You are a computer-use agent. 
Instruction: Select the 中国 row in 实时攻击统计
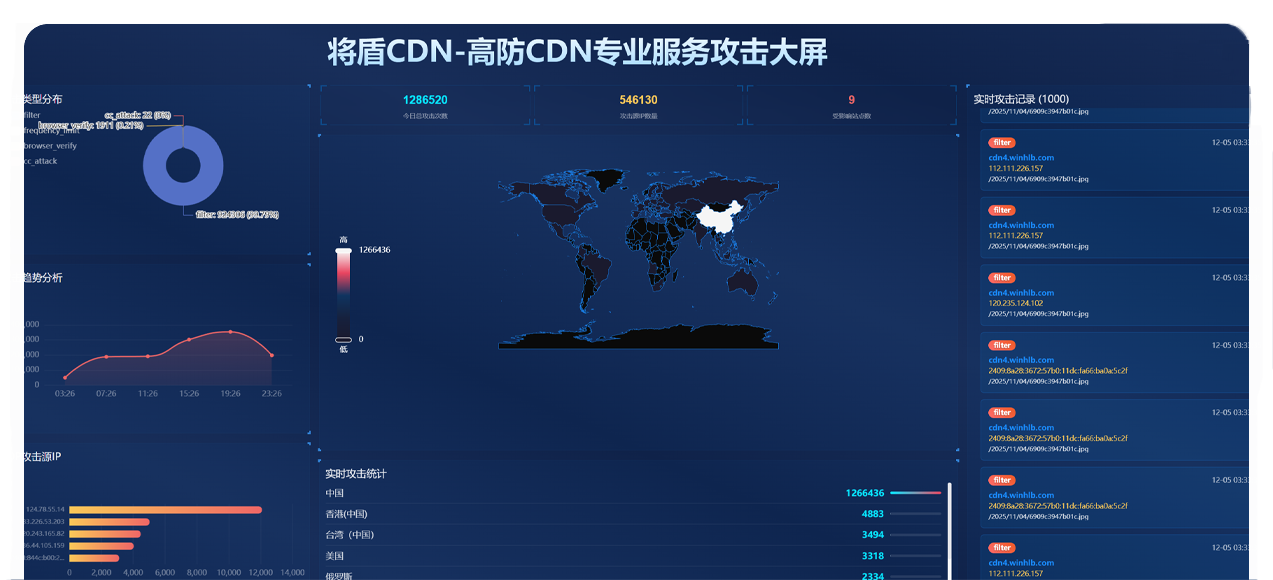coord(632,493)
